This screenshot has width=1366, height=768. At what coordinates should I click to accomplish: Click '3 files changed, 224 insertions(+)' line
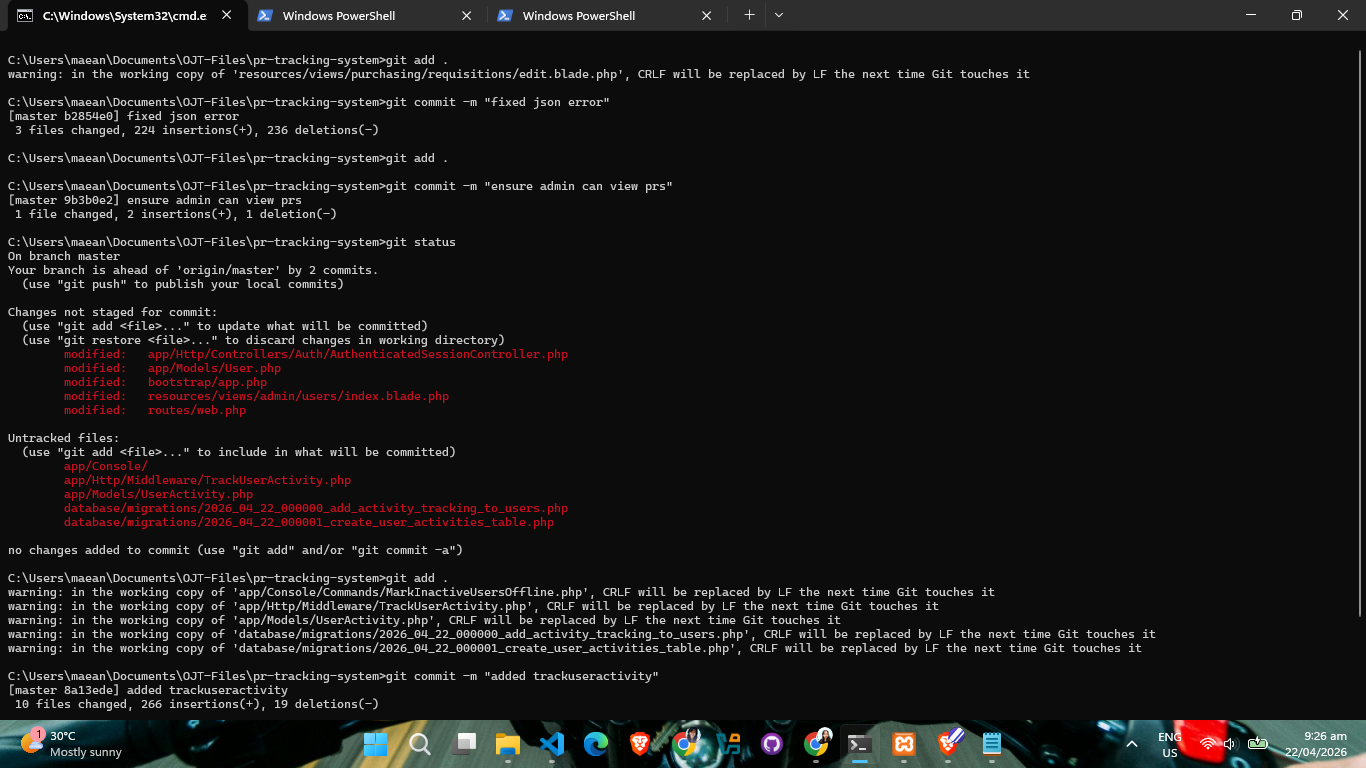point(197,130)
